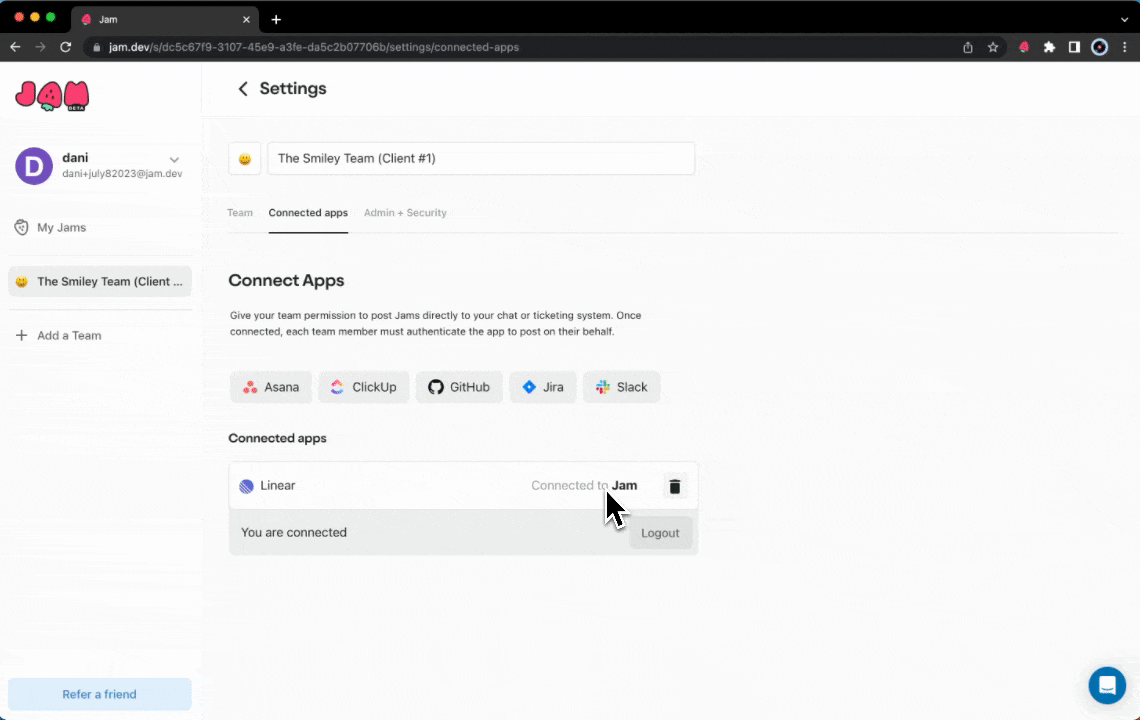Viewport: 1140px width, 720px height.
Task: Connect the ClickUp app
Action: point(364,387)
